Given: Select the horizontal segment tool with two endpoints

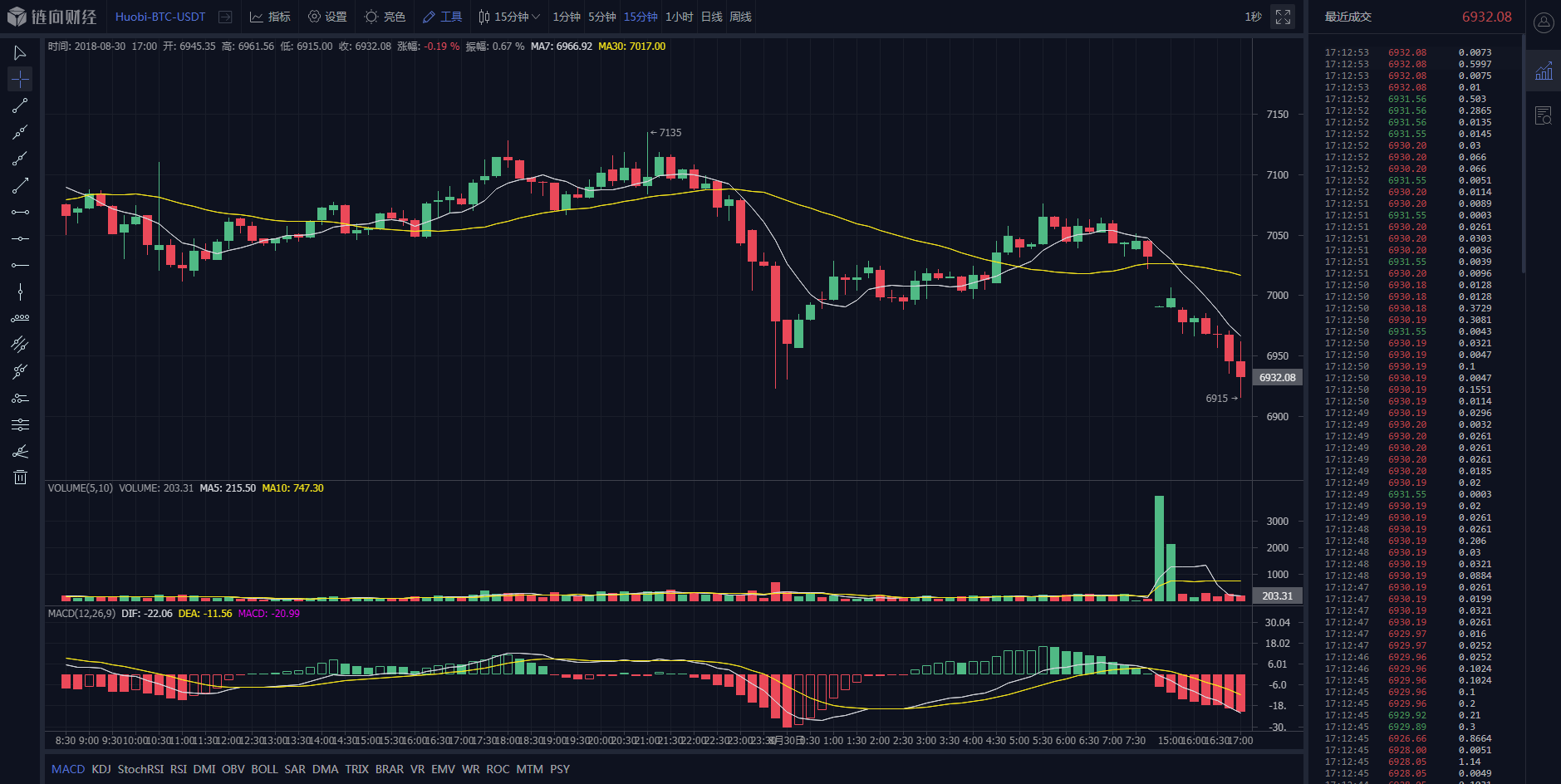Looking at the screenshot, I should coord(20,212).
